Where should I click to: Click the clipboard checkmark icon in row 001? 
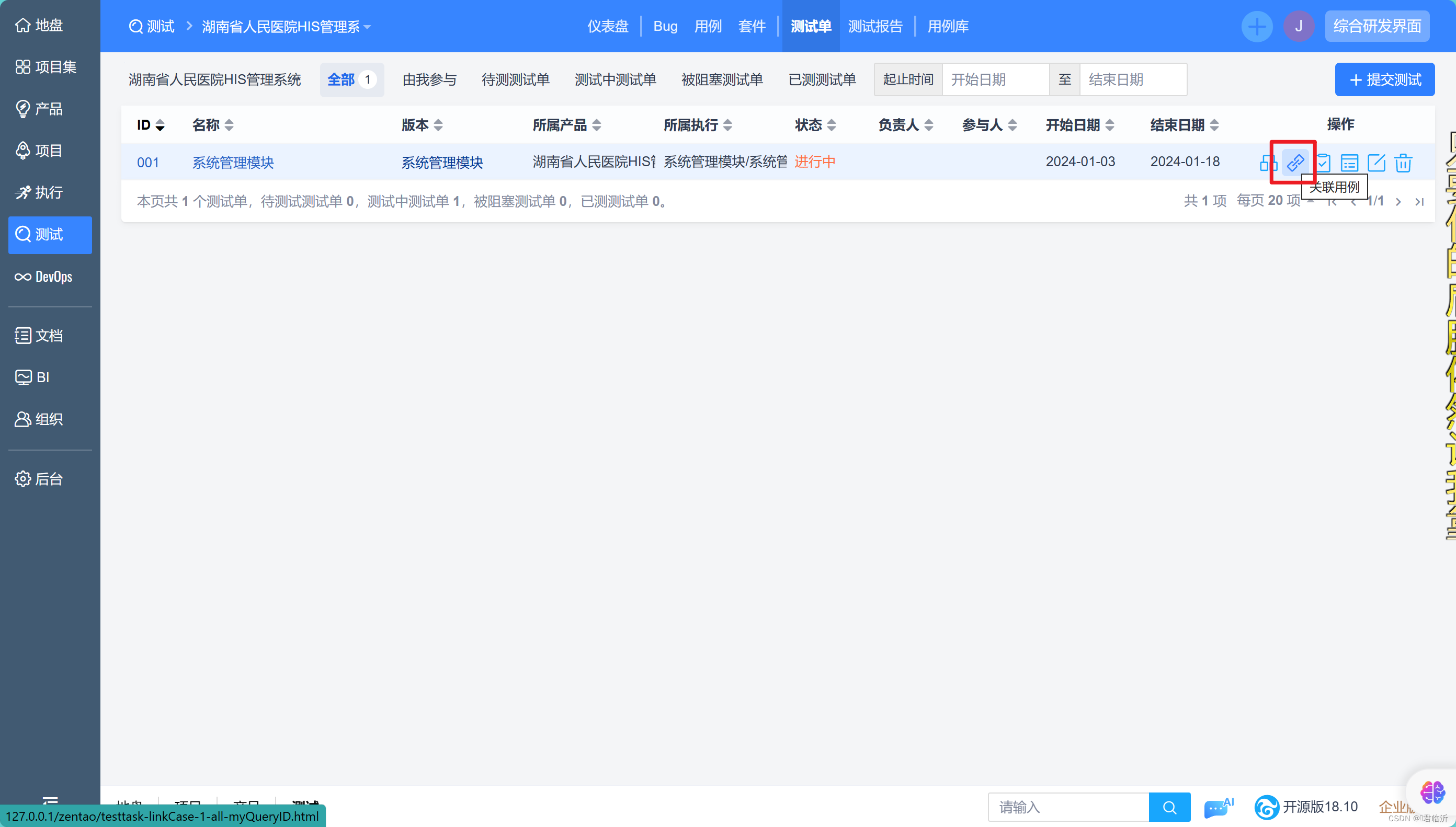pyautogui.click(x=1323, y=163)
